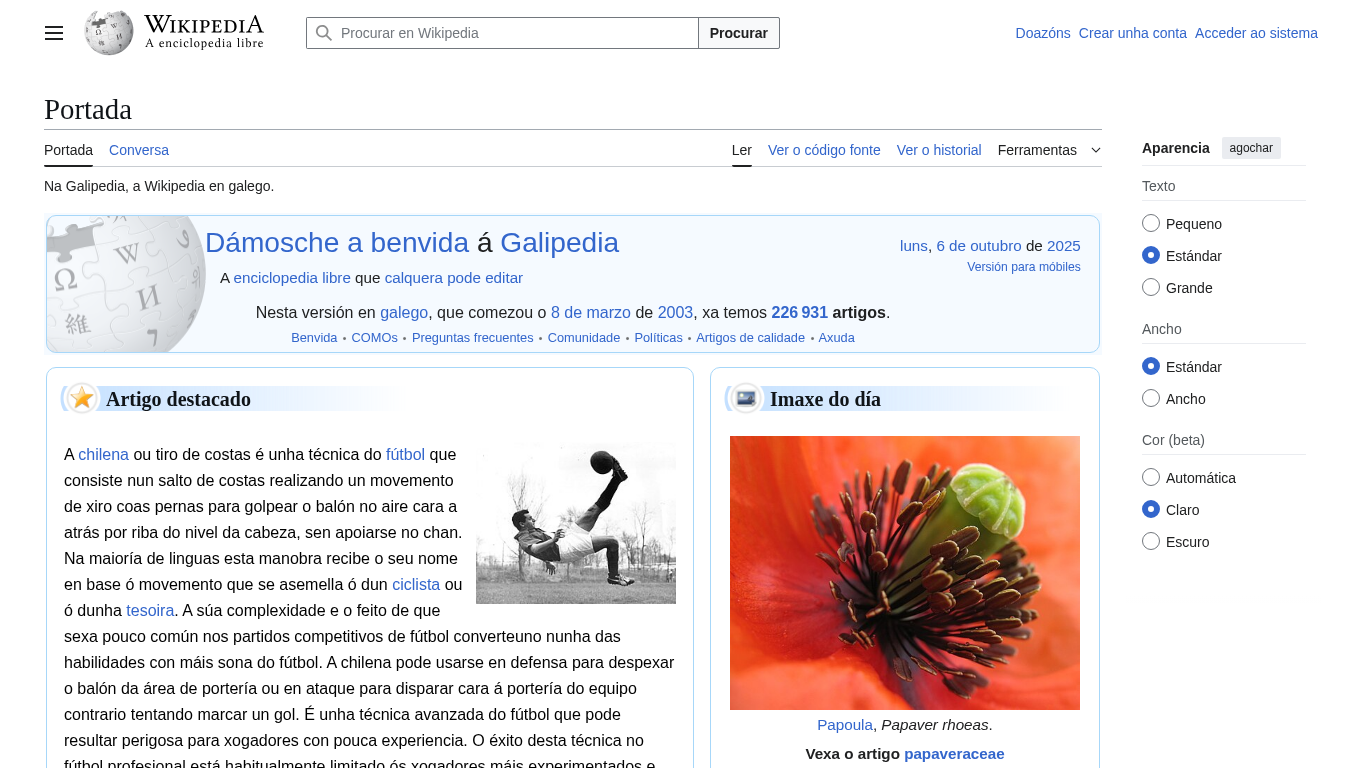
Task: Switch to the Portada tab
Action: [68, 150]
